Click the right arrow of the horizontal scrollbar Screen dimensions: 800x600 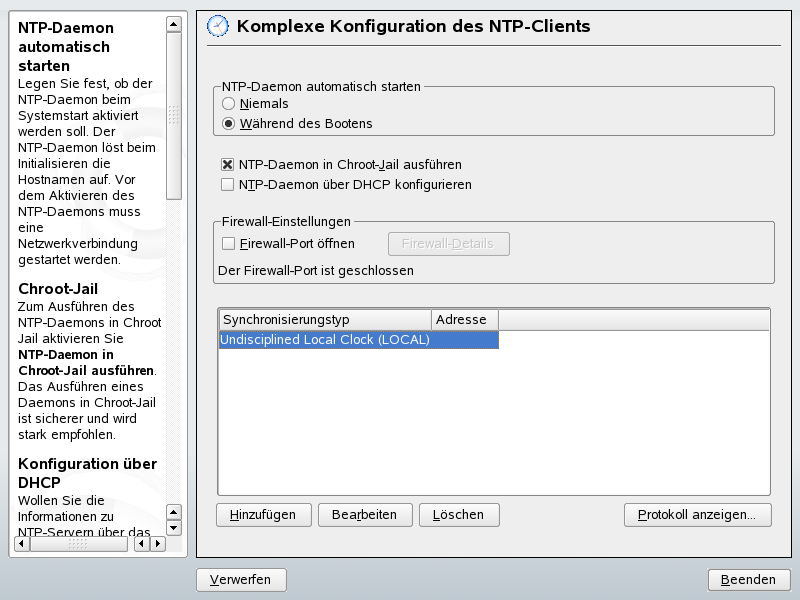(159, 543)
